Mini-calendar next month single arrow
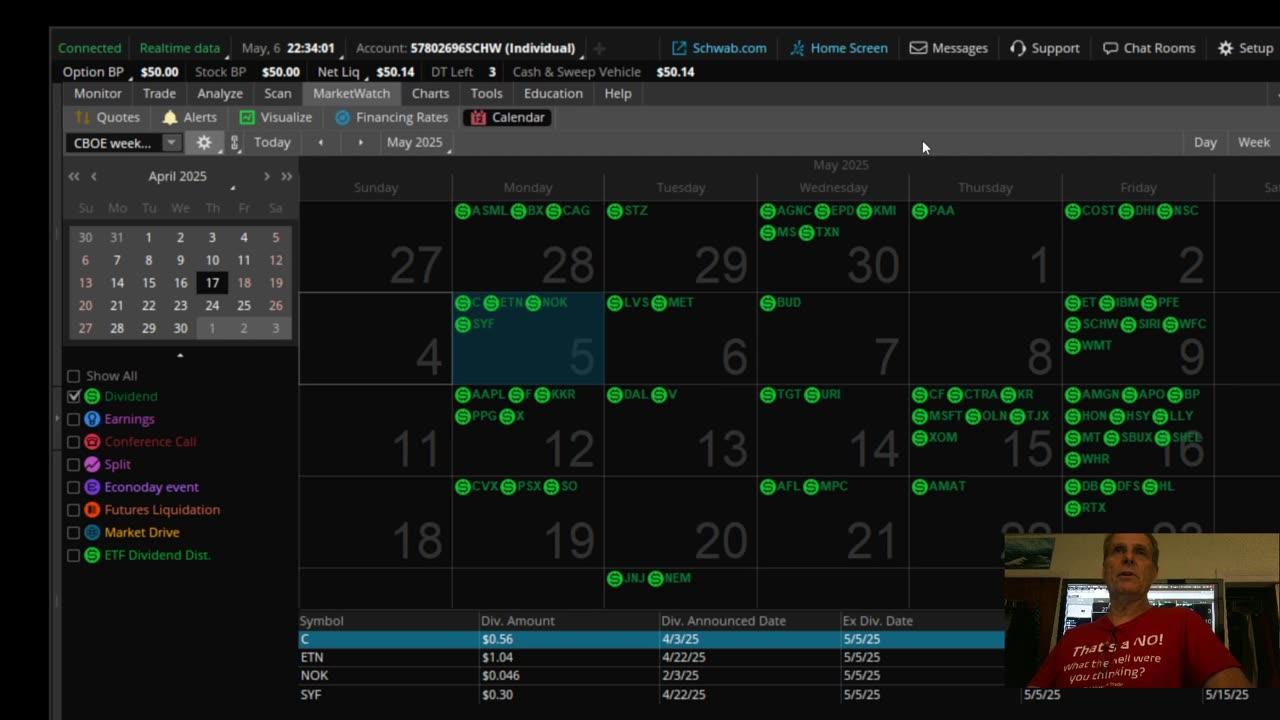The image size is (1280, 720). [266, 176]
